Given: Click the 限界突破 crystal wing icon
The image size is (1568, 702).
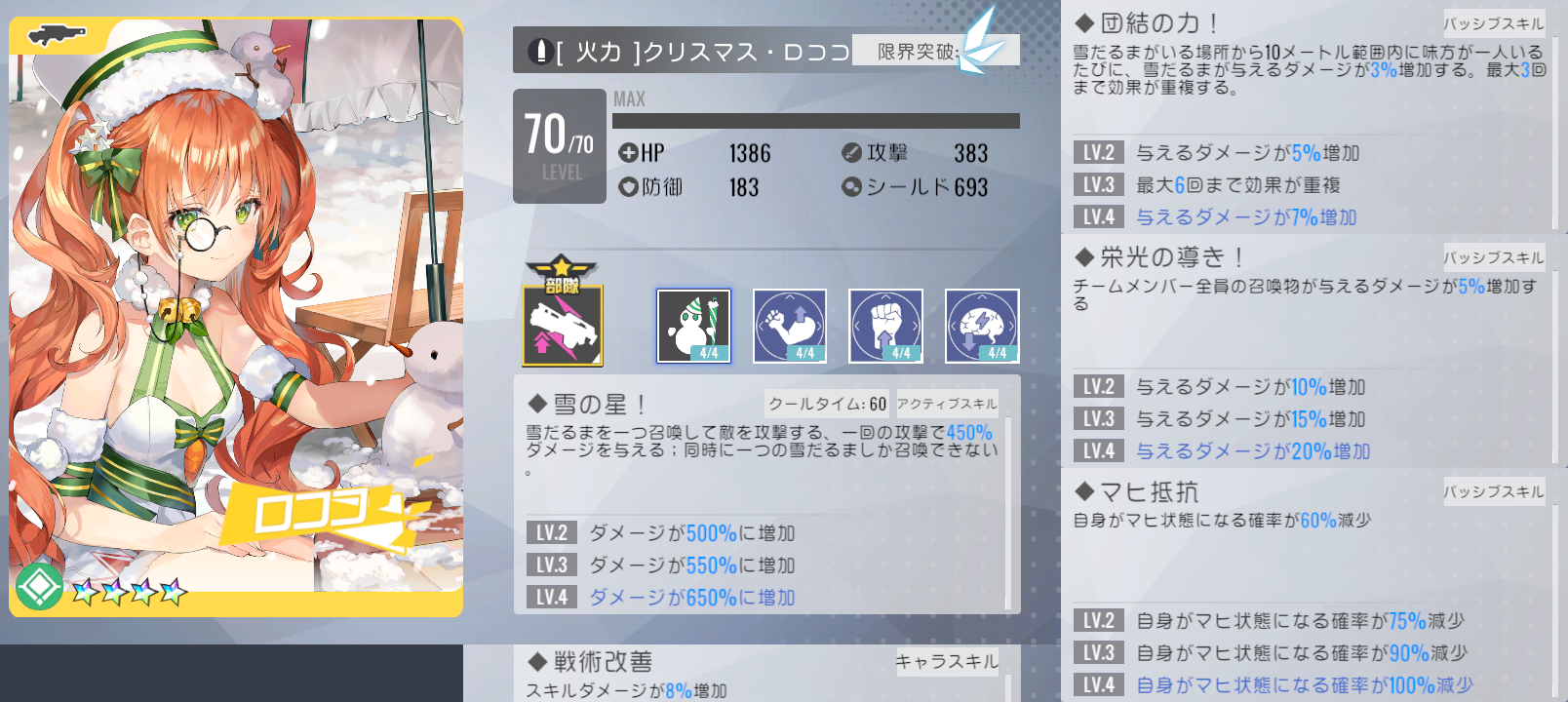Looking at the screenshot, I should point(981,41).
